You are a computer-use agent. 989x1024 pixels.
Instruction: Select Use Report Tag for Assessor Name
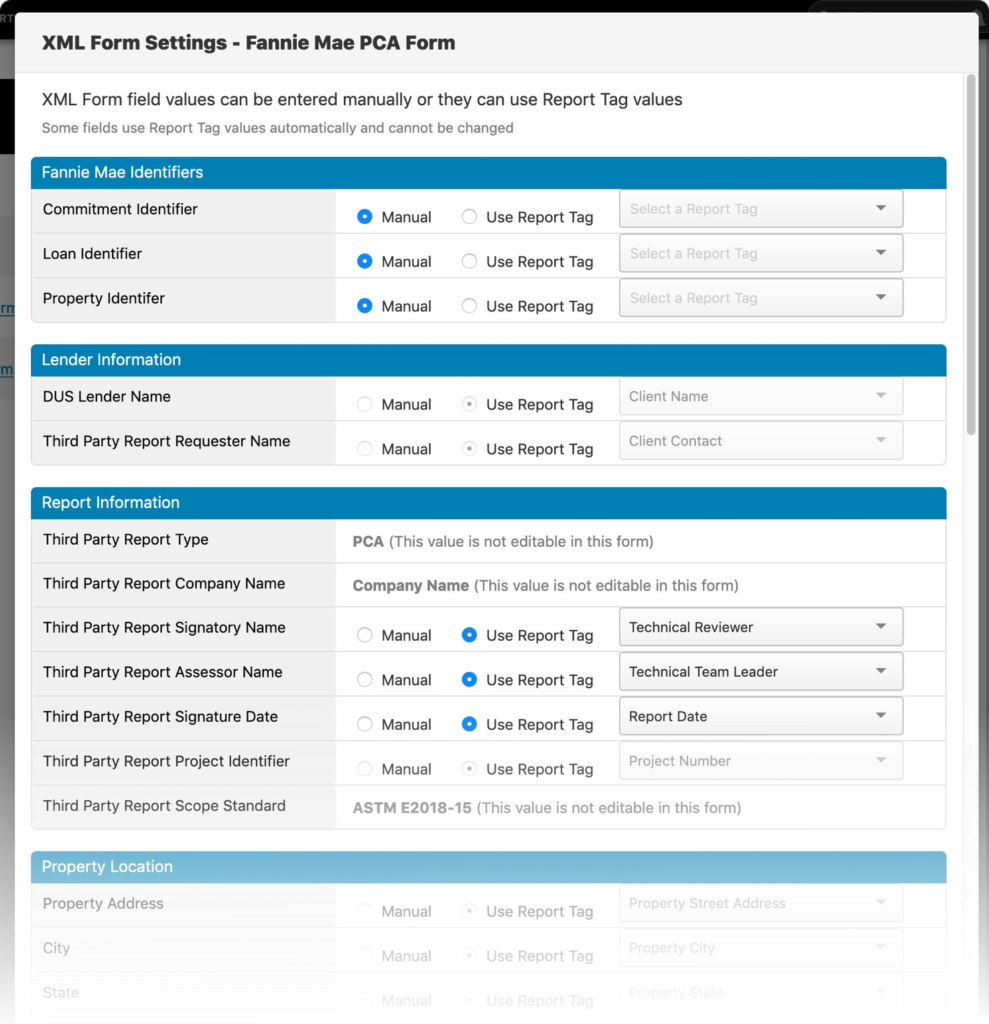click(469, 679)
